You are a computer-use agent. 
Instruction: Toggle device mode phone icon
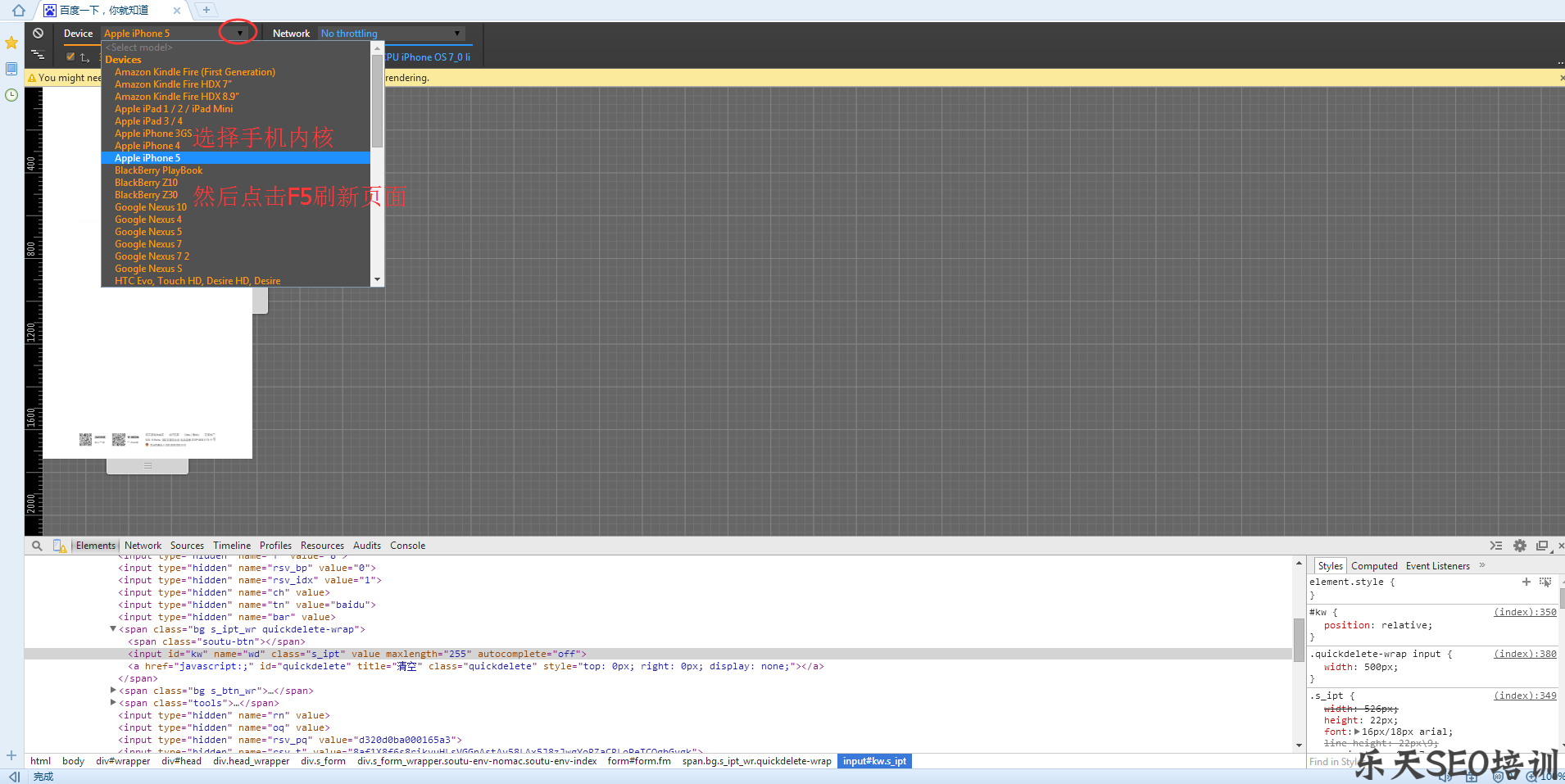click(59, 546)
